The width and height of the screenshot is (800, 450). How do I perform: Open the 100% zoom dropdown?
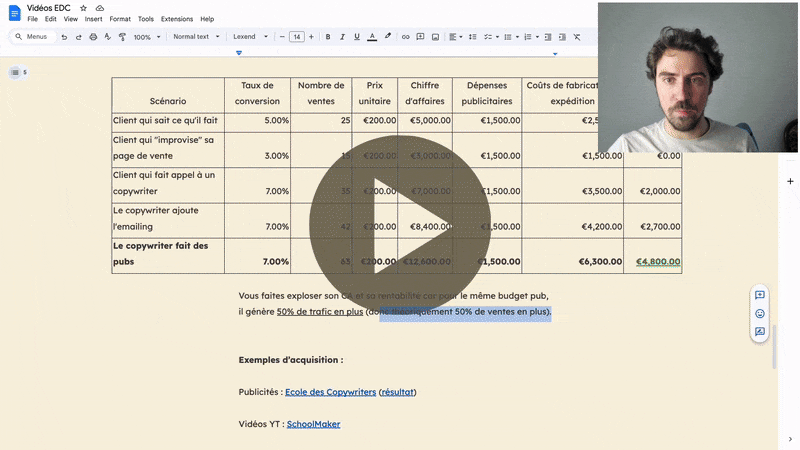click(147, 37)
